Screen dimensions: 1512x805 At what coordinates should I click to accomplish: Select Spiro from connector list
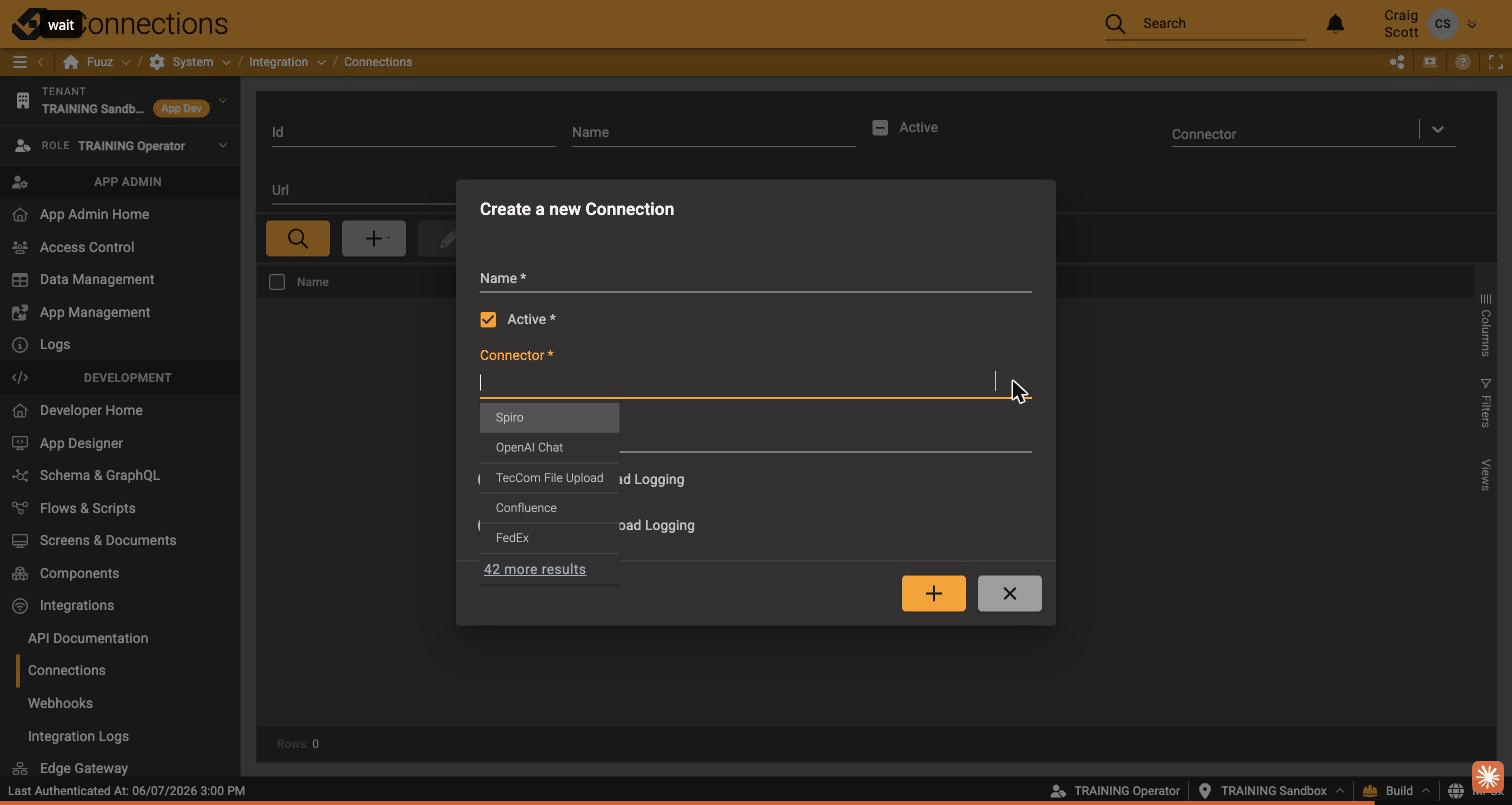pyautogui.click(x=549, y=418)
